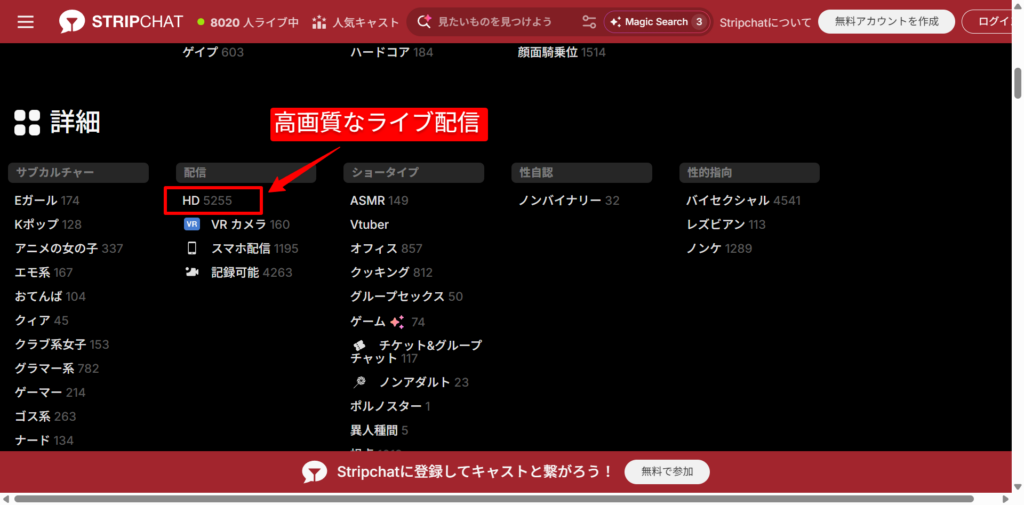This screenshot has width=1024, height=505.
Task: Select the HD category link
Action: click(x=207, y=201)
